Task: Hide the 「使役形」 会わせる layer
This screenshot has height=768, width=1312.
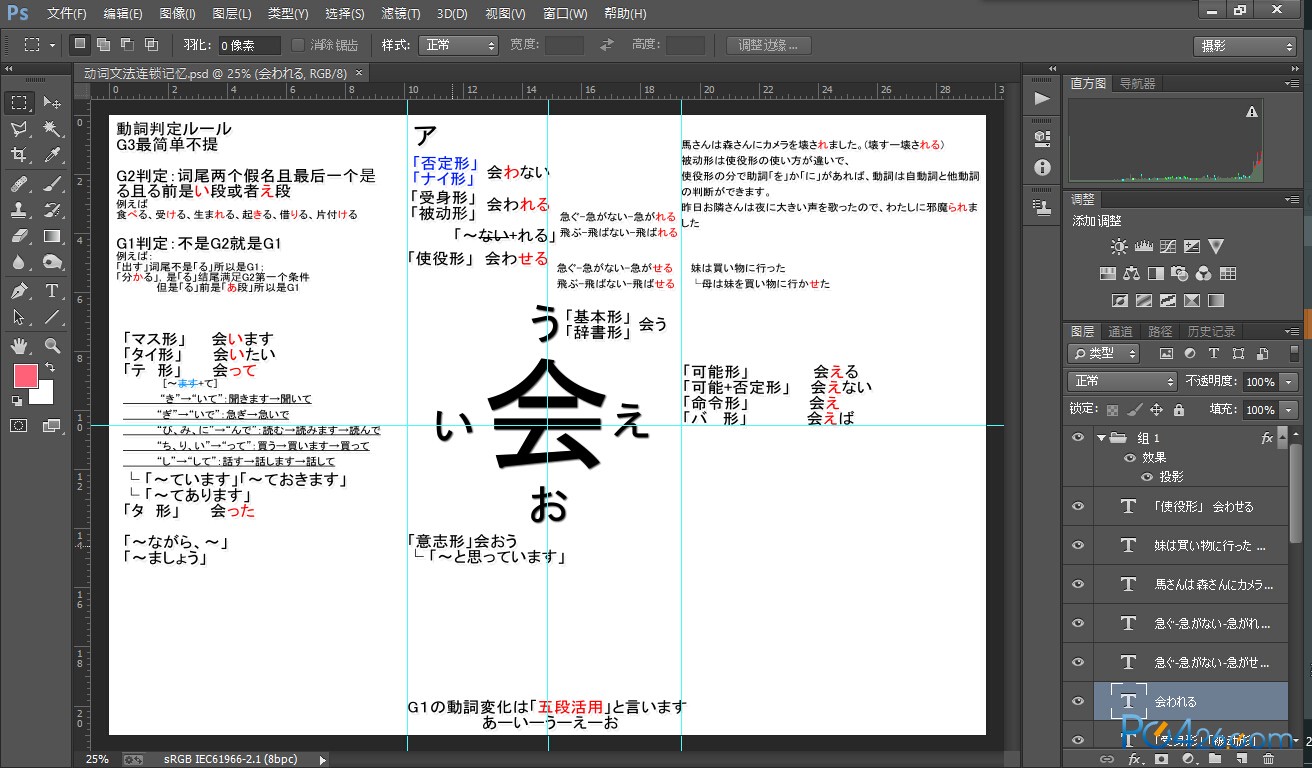Action: click(1077, 507)
